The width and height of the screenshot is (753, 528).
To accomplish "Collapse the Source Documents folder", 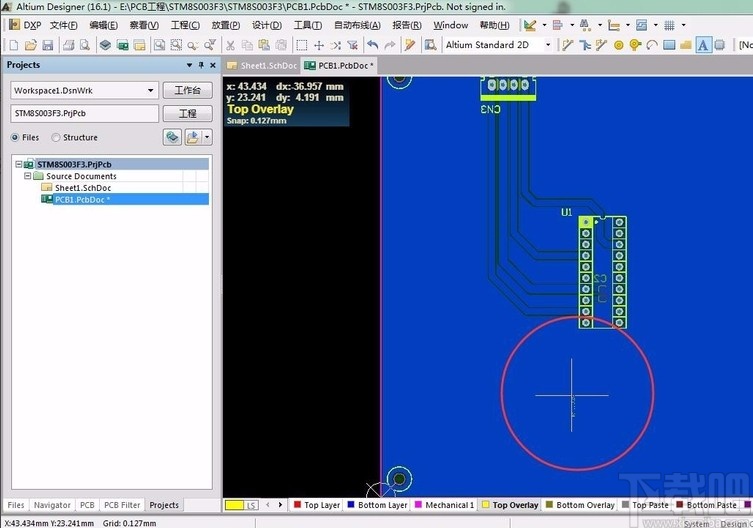I will pyautogui.click(x=26, y=176).
